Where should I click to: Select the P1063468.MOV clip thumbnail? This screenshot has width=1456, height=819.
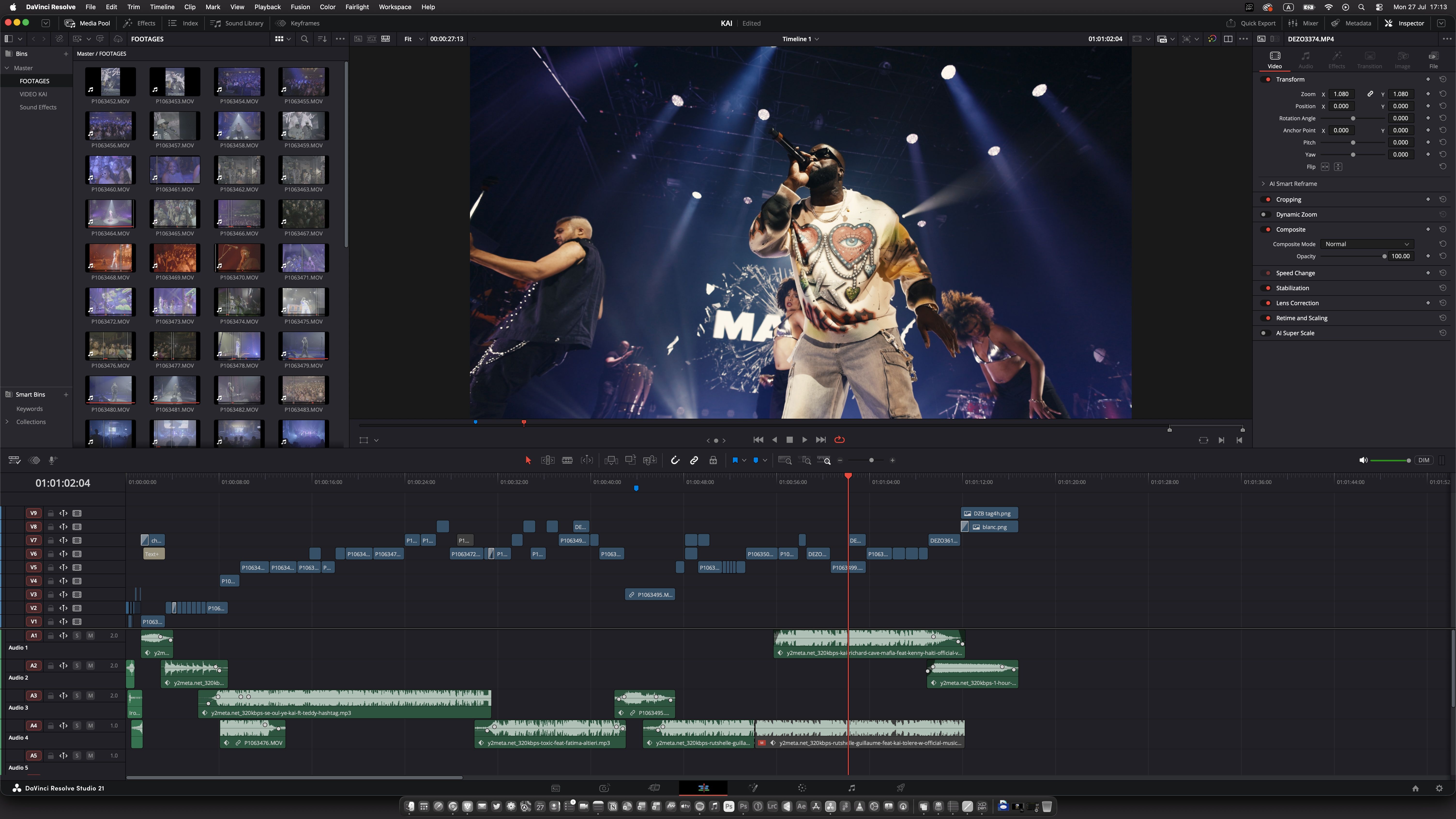(x=110, y=258)
